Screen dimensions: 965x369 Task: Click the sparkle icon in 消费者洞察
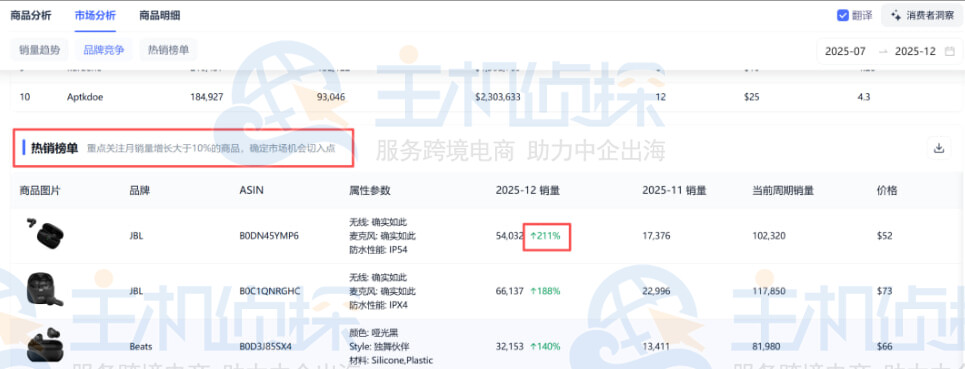pos(895,15)
